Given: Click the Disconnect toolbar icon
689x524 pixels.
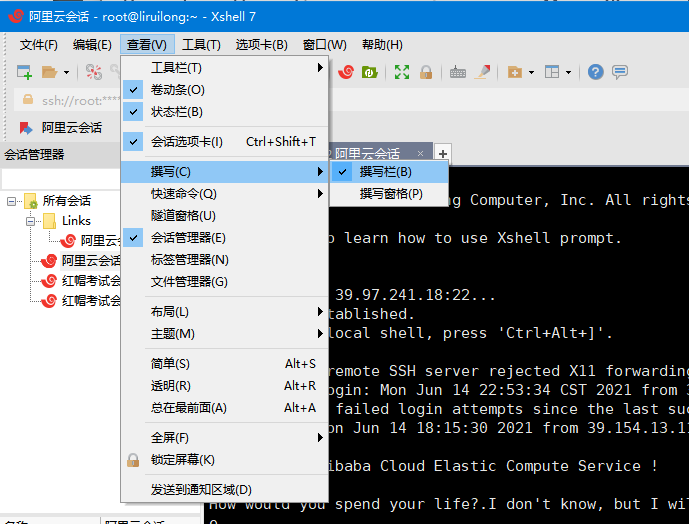Looking at the screenshot, I should [x=94, y=72].
